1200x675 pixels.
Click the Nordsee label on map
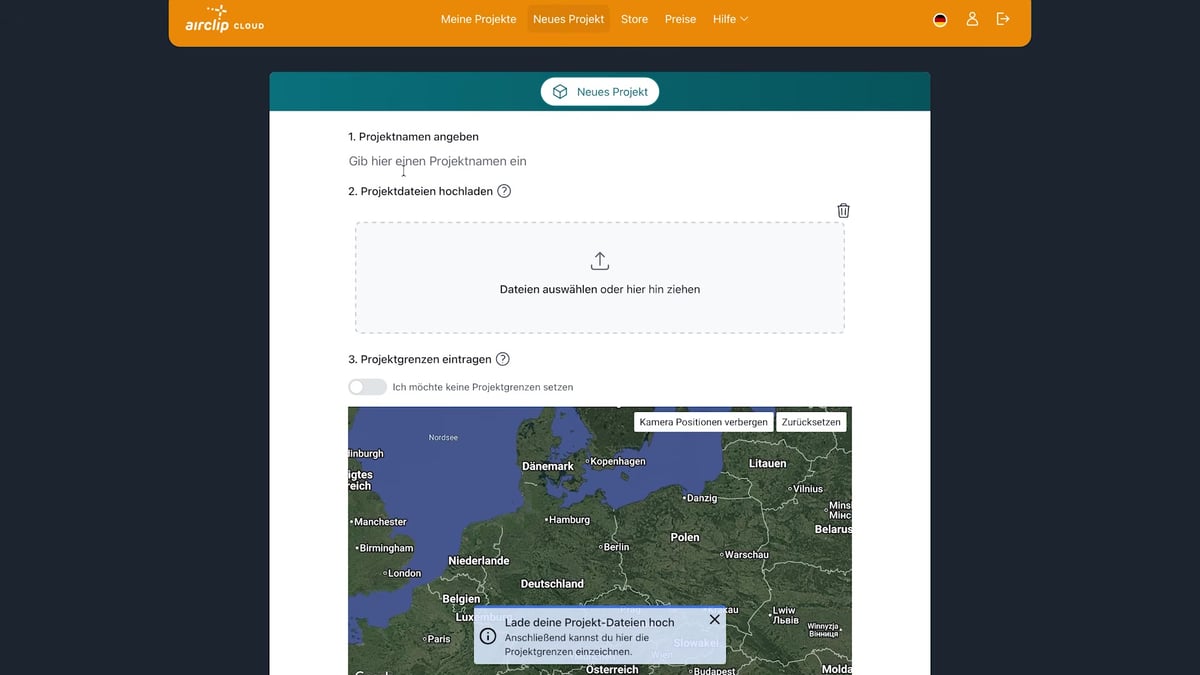pyautogui.click(x=443, y=438)
